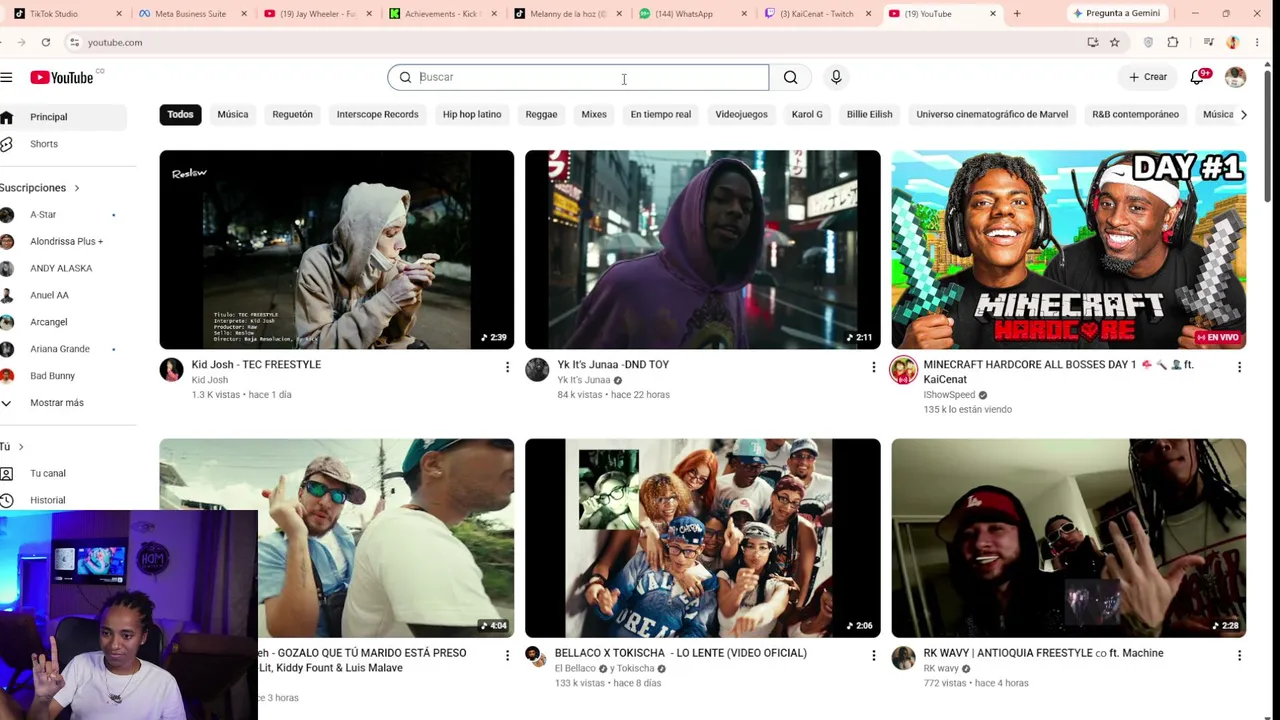This screenshot has height=720, width=1280.
Task: Bookmark this page with the star icon
Action: (1114, 42)
